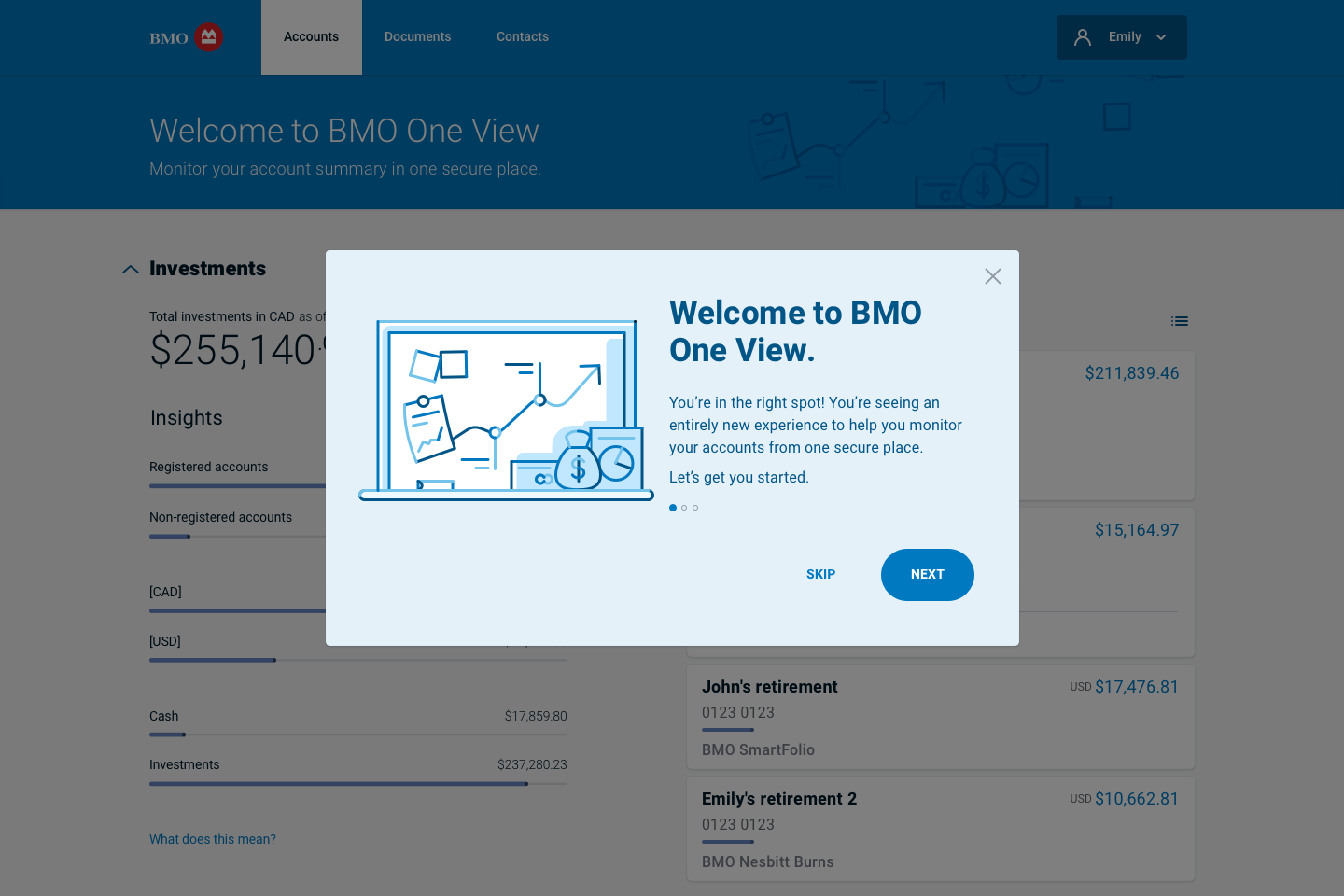Click the Investments amount $237,280.23
The image size is (1344, 896).
pyautogui.click(x=532, y=764)
